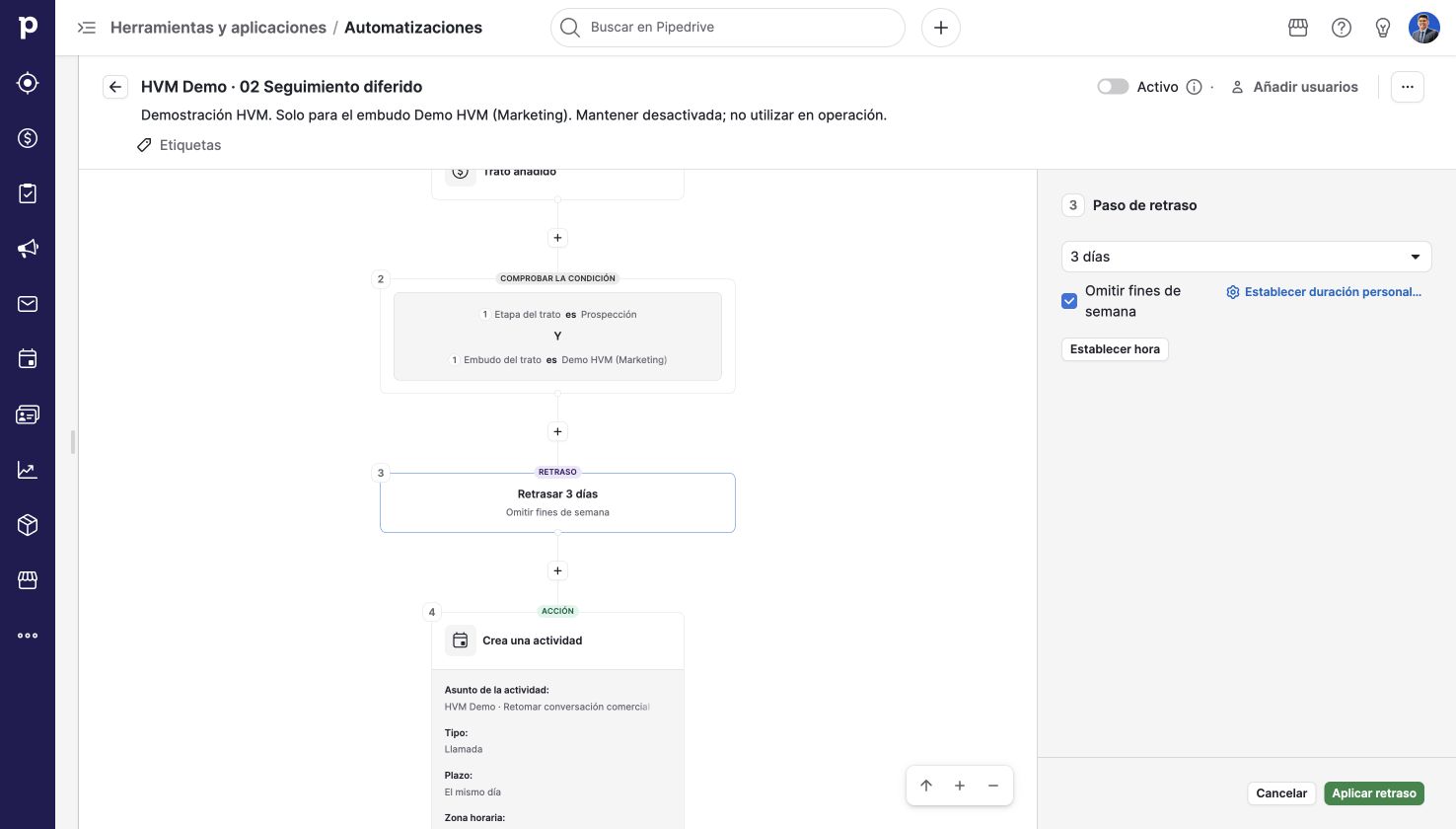Image resolution: width=1456 pixels, height=829 pixels.
Task: Open Deals dollar icon in sidebar
Action: click(28, 138)
